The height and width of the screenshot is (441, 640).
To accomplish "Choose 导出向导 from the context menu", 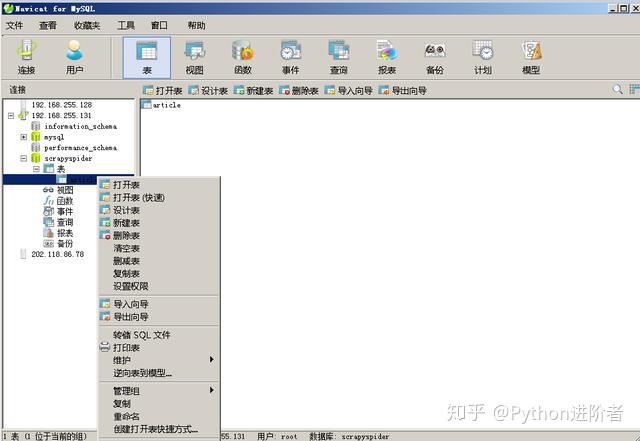I will point(159,316).
